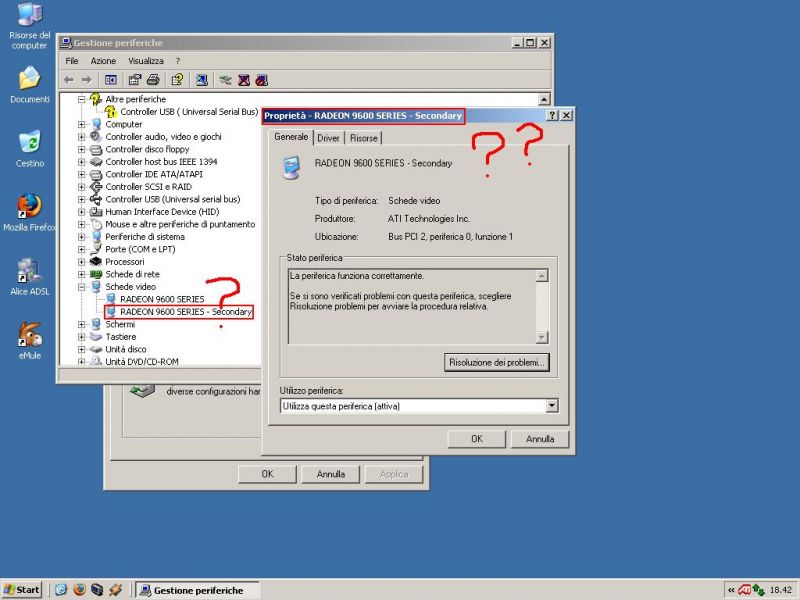Click the uninstall device toolbar icon

pyautogui.click(x=244, y=80)
